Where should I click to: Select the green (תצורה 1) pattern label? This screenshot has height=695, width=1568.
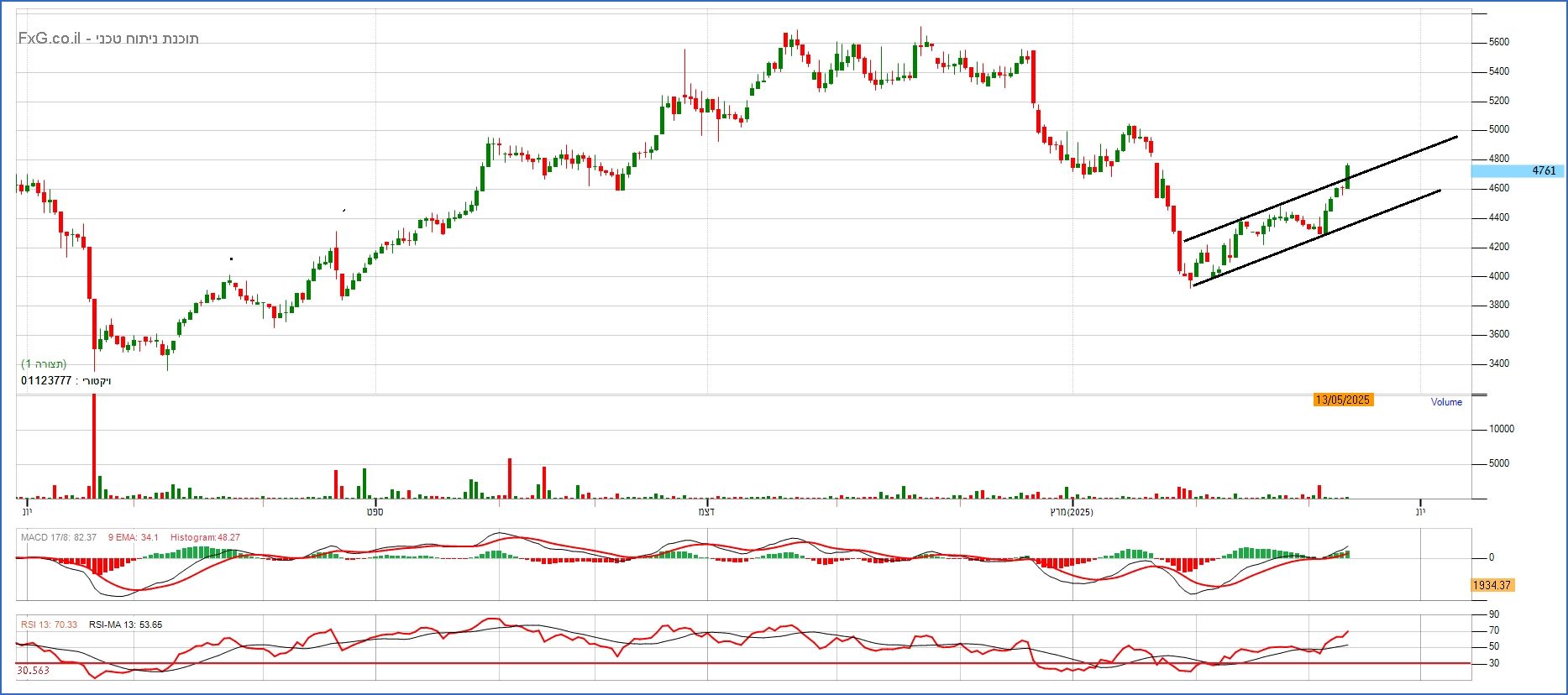[44, 364]
